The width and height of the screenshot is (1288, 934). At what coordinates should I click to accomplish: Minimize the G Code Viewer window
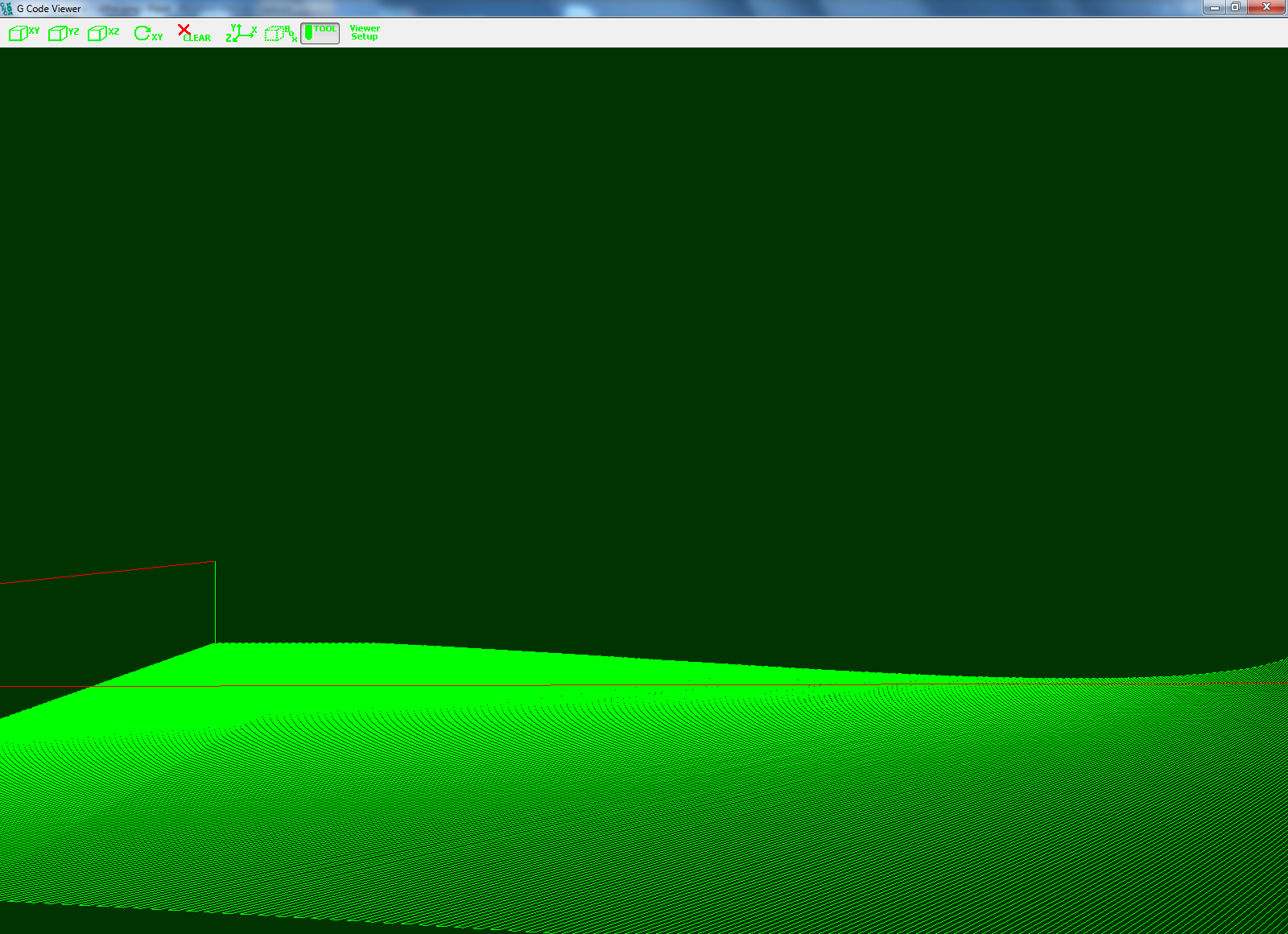pyautogui.click(x=1215, y=7)
